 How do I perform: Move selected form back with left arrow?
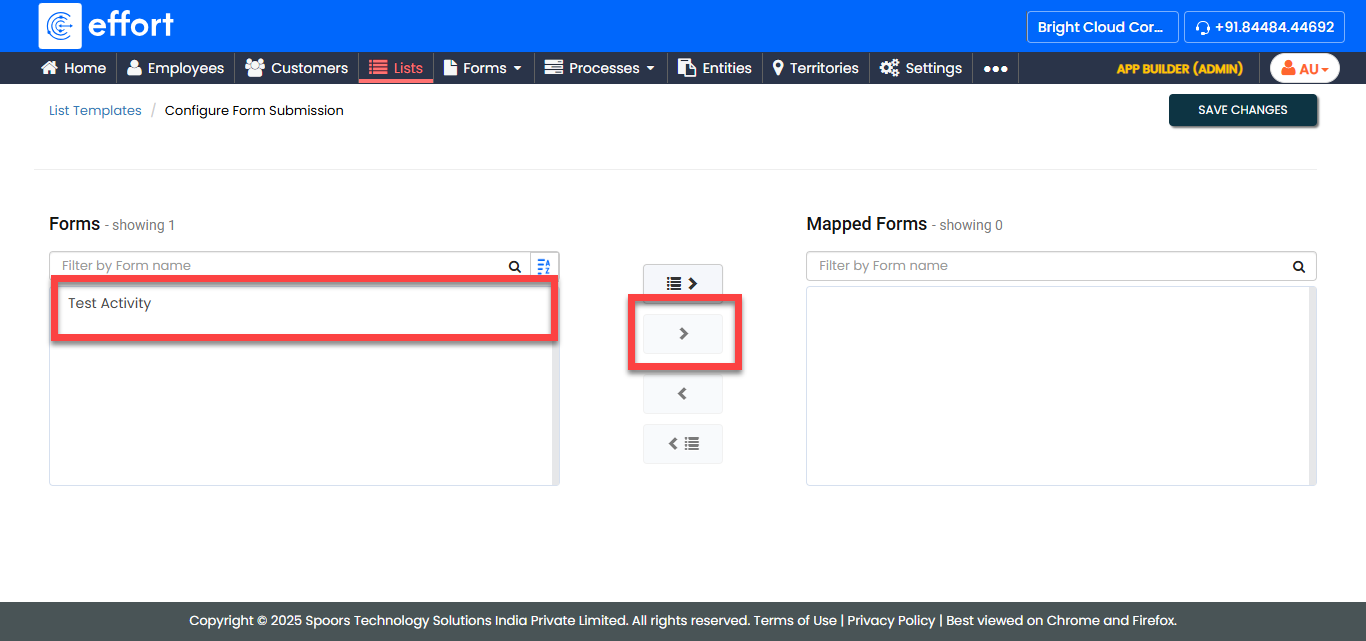(682, 394)
